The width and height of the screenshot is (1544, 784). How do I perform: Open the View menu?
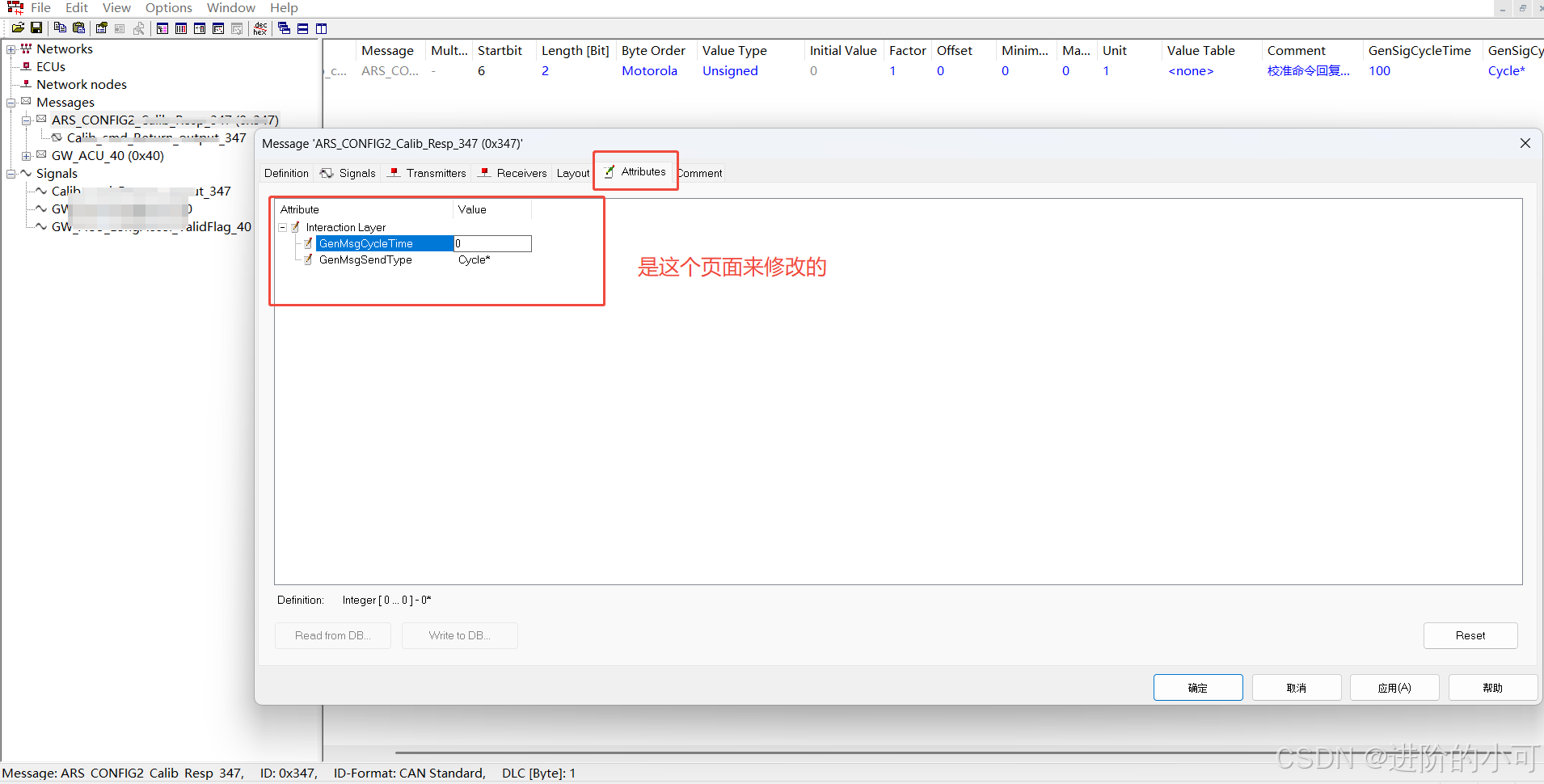[x=116, y=7]
